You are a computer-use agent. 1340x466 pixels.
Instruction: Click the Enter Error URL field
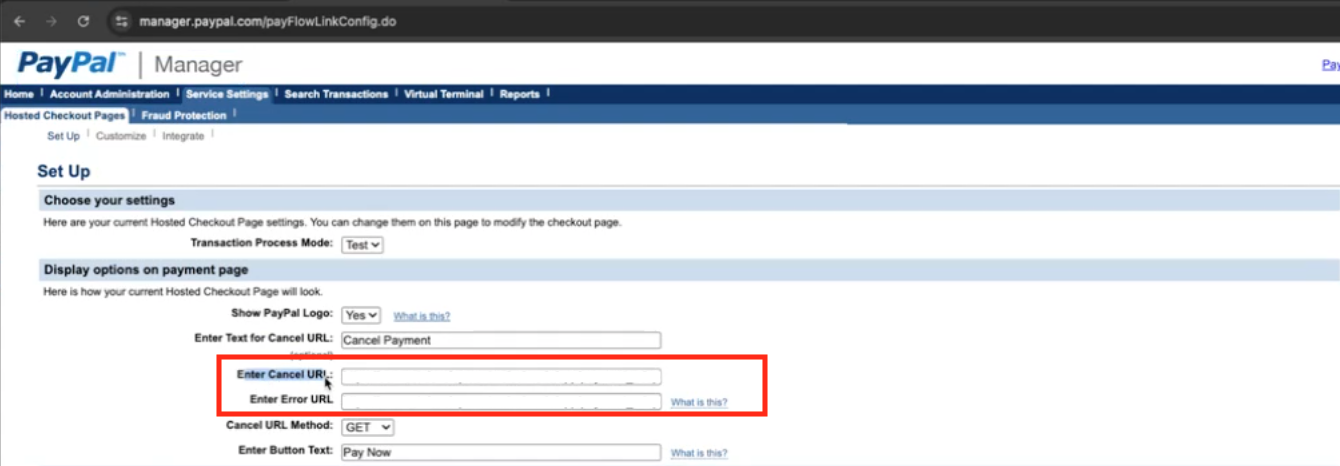click(x=501, y=402)
